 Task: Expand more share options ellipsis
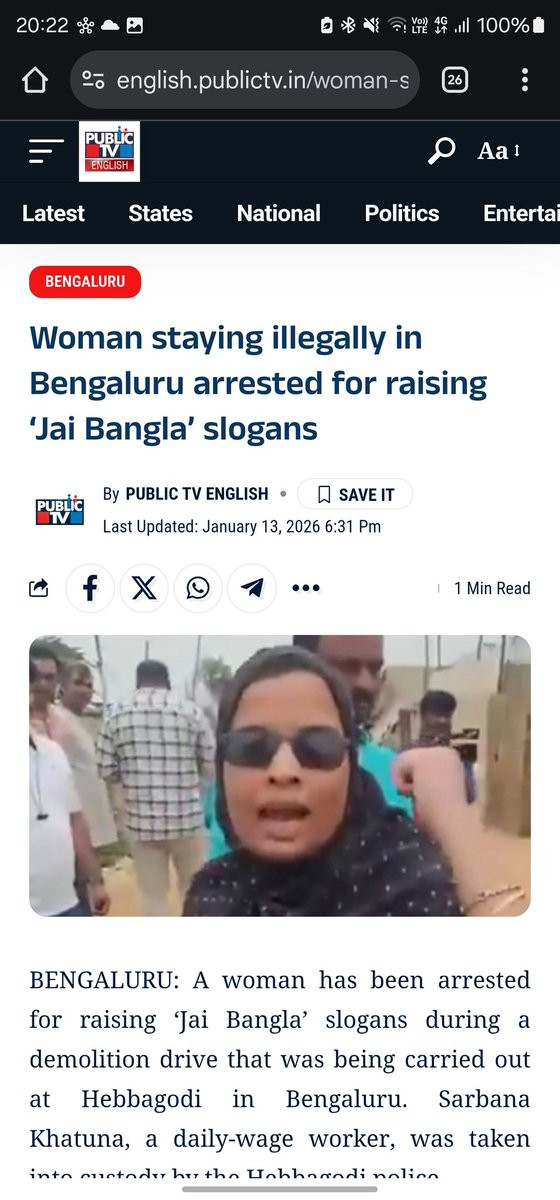305,588
